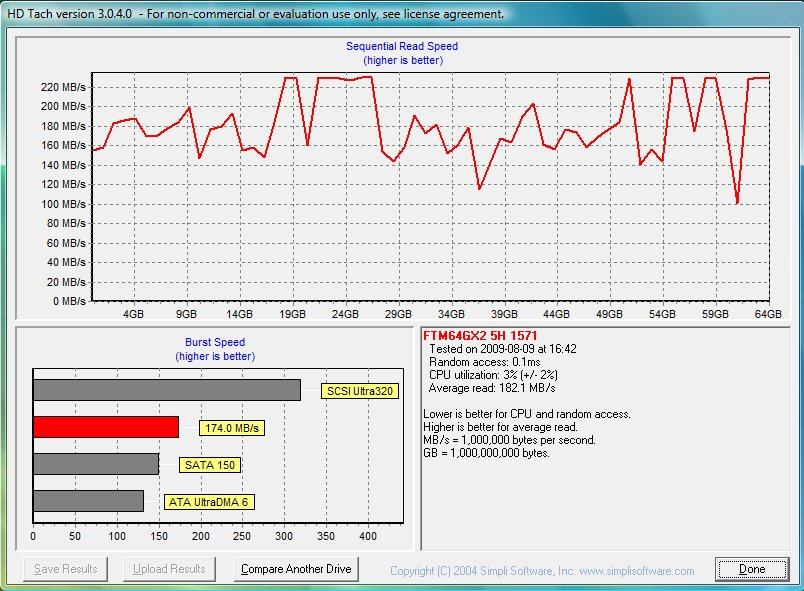Click the Done button
Image resolution: width=804 pixels, height=591 pixels.
tap(752, 569)
